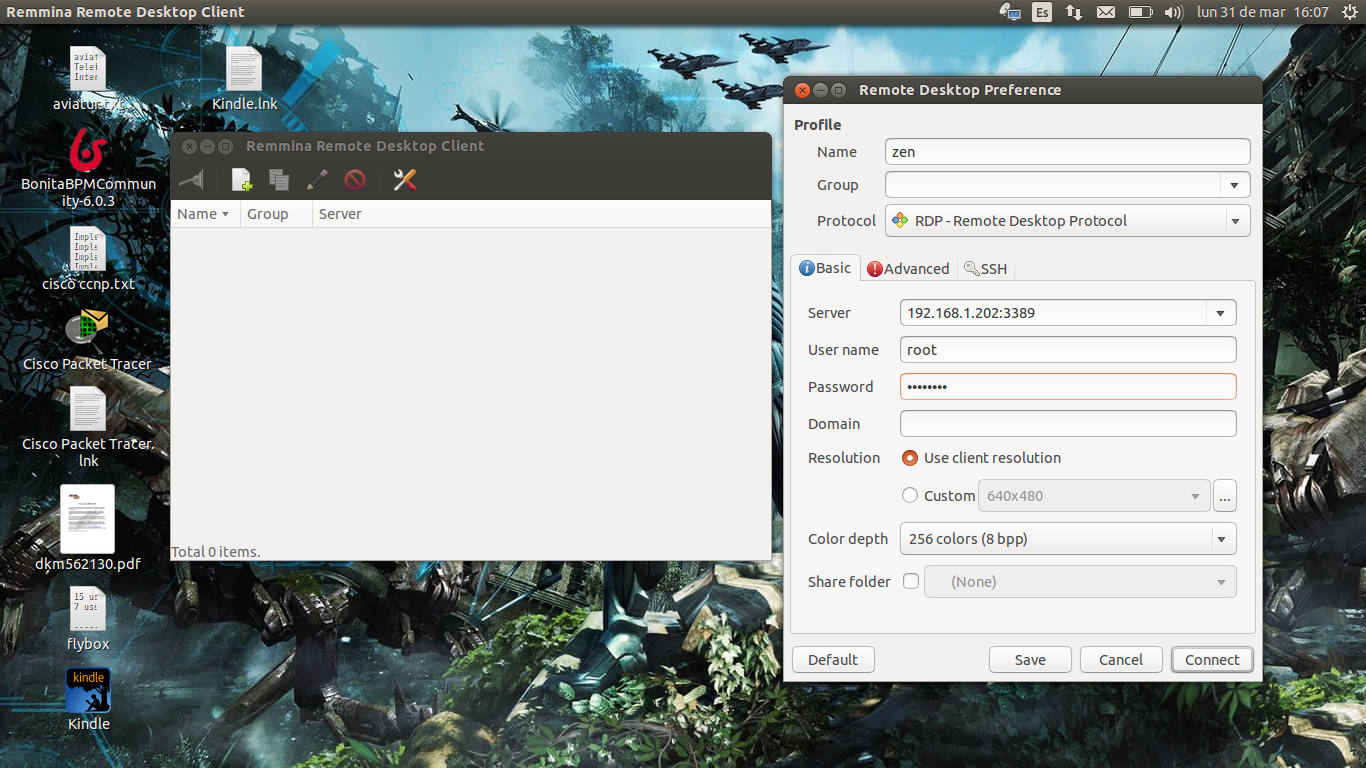Open Remmina preferences with the tools icon

pyautogui.click(x=404, y=181)
